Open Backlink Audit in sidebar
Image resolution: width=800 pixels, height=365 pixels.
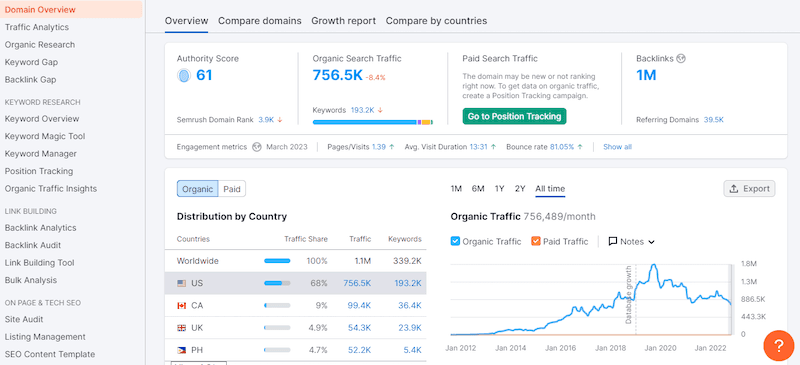33,245
